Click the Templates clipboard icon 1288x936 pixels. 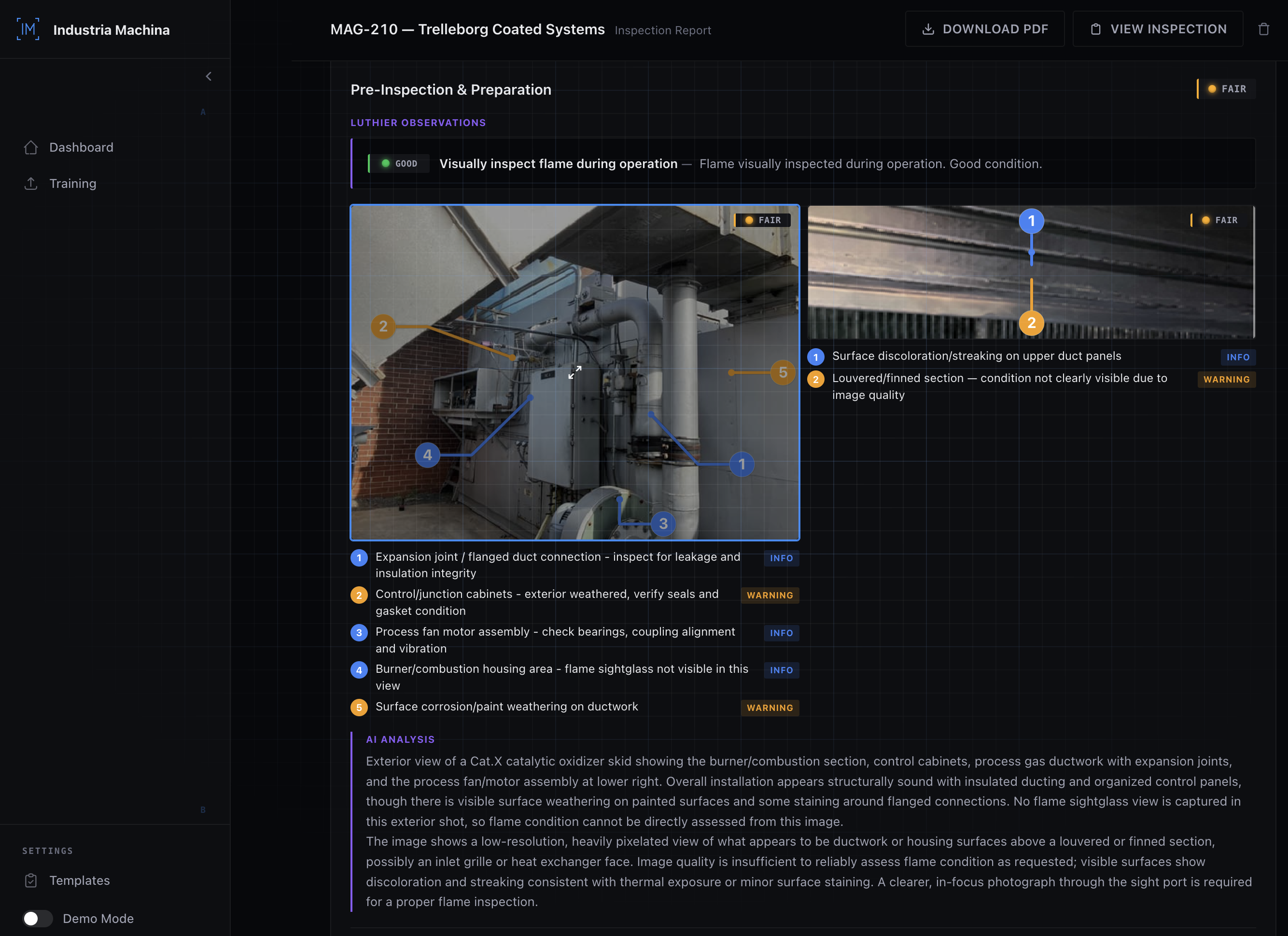(31, 880)
